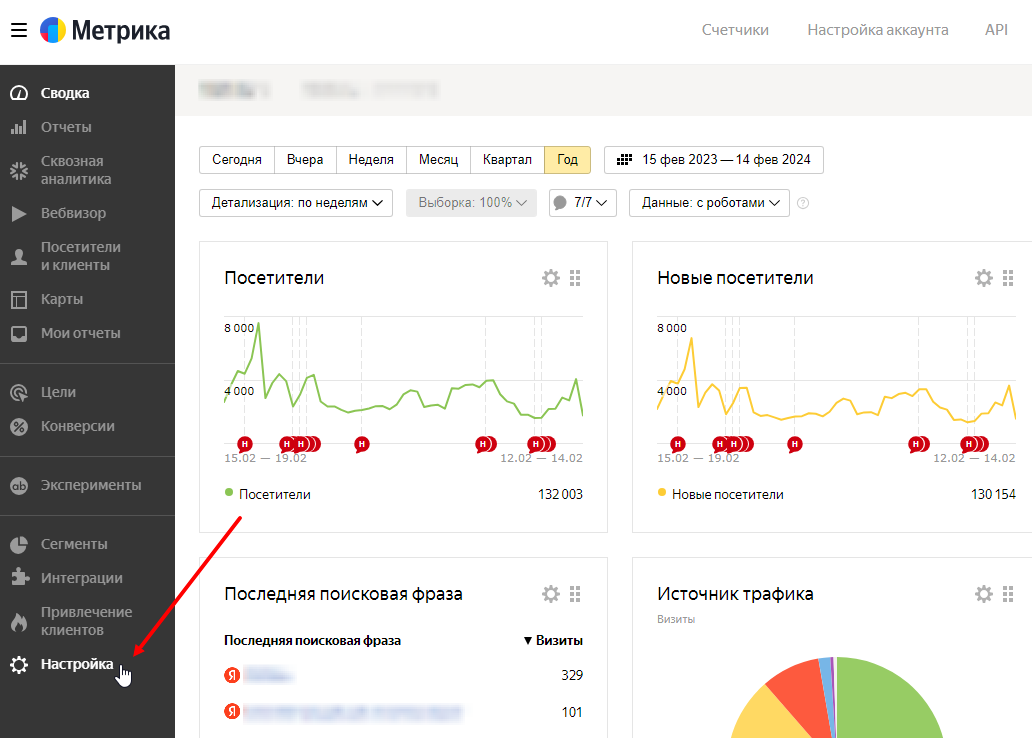Click the Последняя поисковая фраза widget title

click(x=344, y=594)
